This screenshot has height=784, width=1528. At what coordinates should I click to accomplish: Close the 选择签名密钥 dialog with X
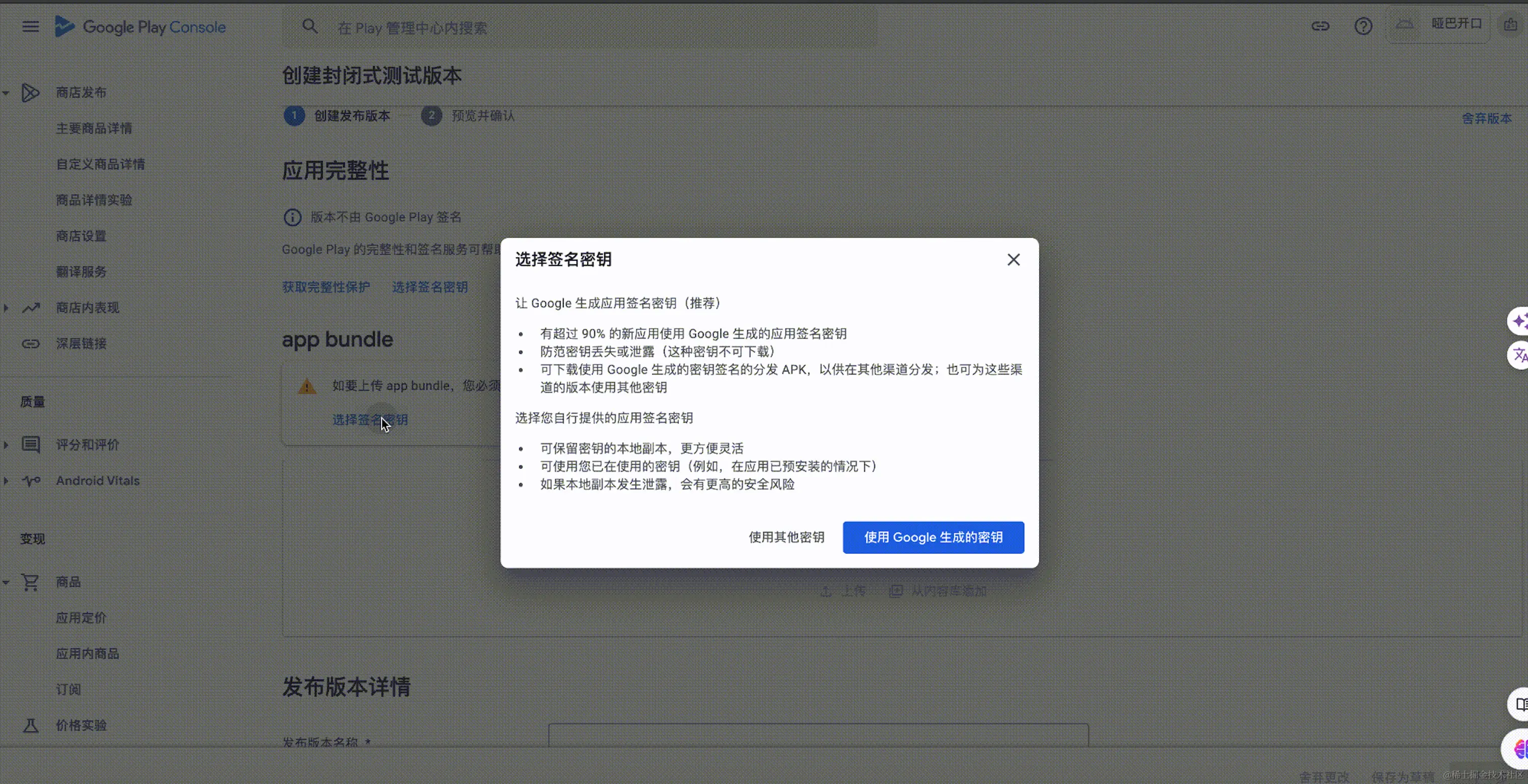[x=1013, y=260]
